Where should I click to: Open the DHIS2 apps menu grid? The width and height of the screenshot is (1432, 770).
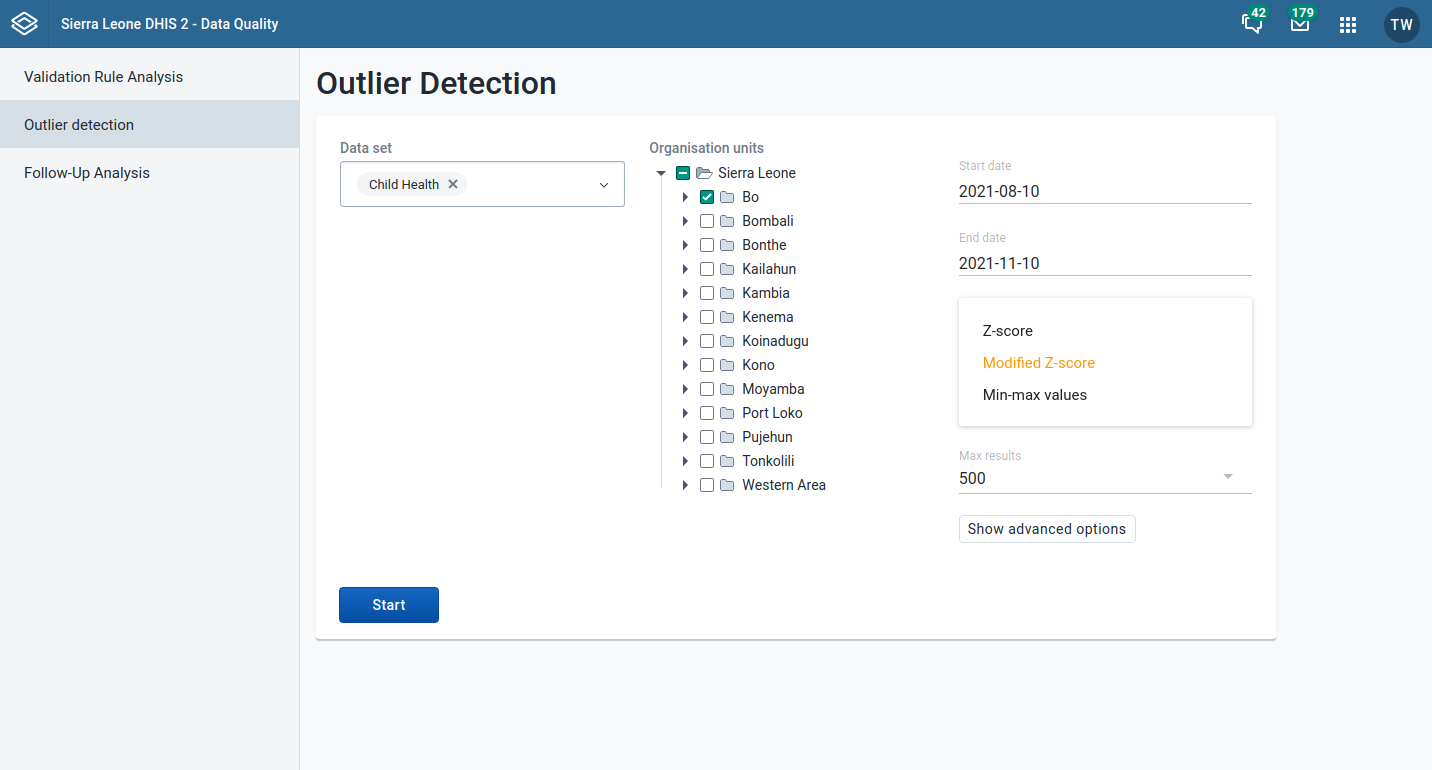tap(1347, 24)
